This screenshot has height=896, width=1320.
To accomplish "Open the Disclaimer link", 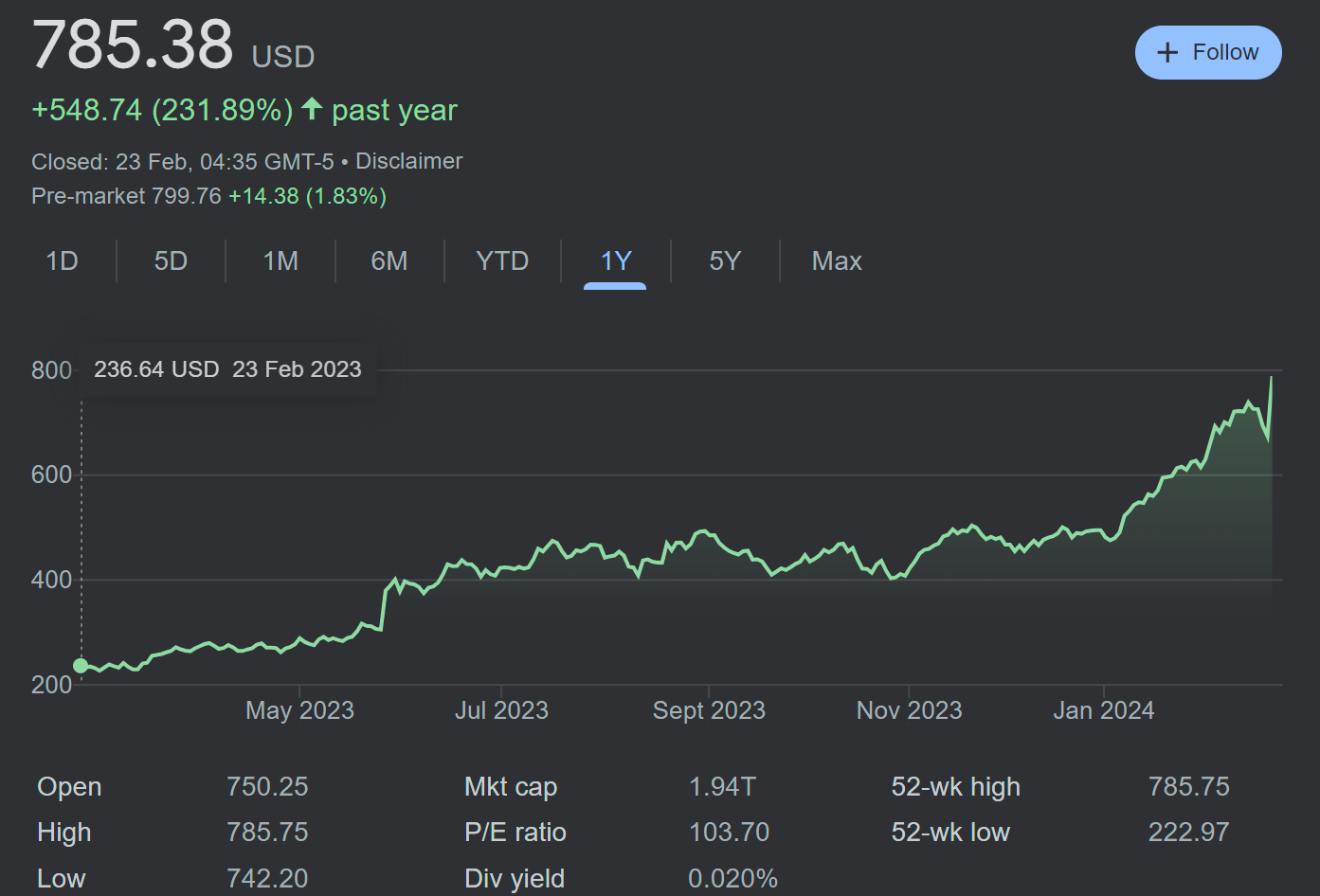I will tap(408, 161).
